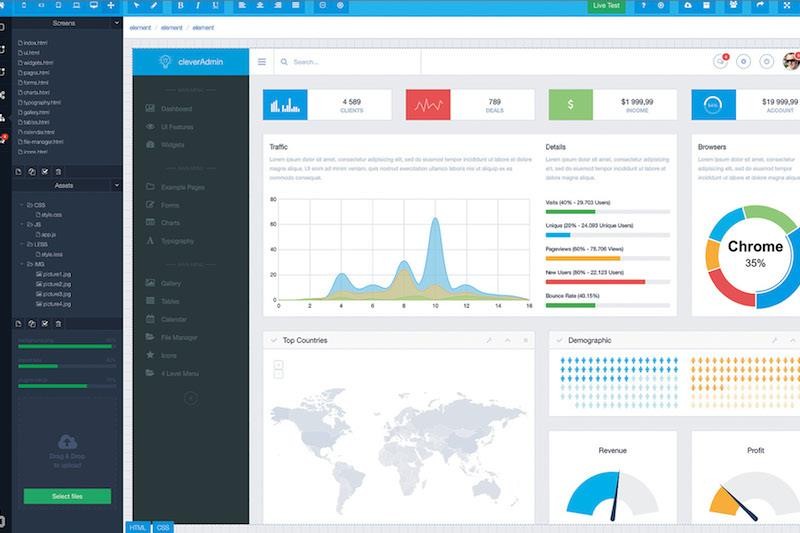Click the world map in Top Countries
Viewport: 800px width, 533px height.
pos(398,449)
